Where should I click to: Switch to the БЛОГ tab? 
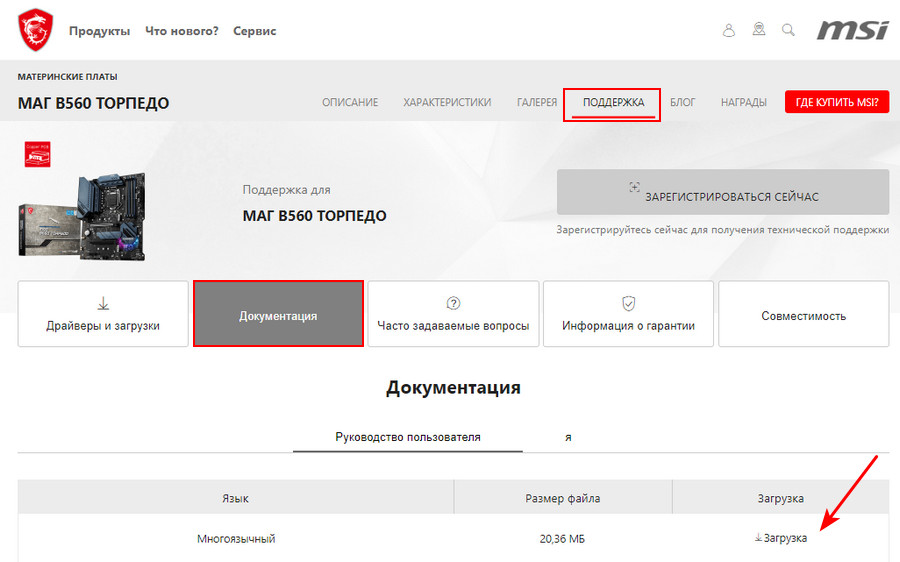point(682,102)
